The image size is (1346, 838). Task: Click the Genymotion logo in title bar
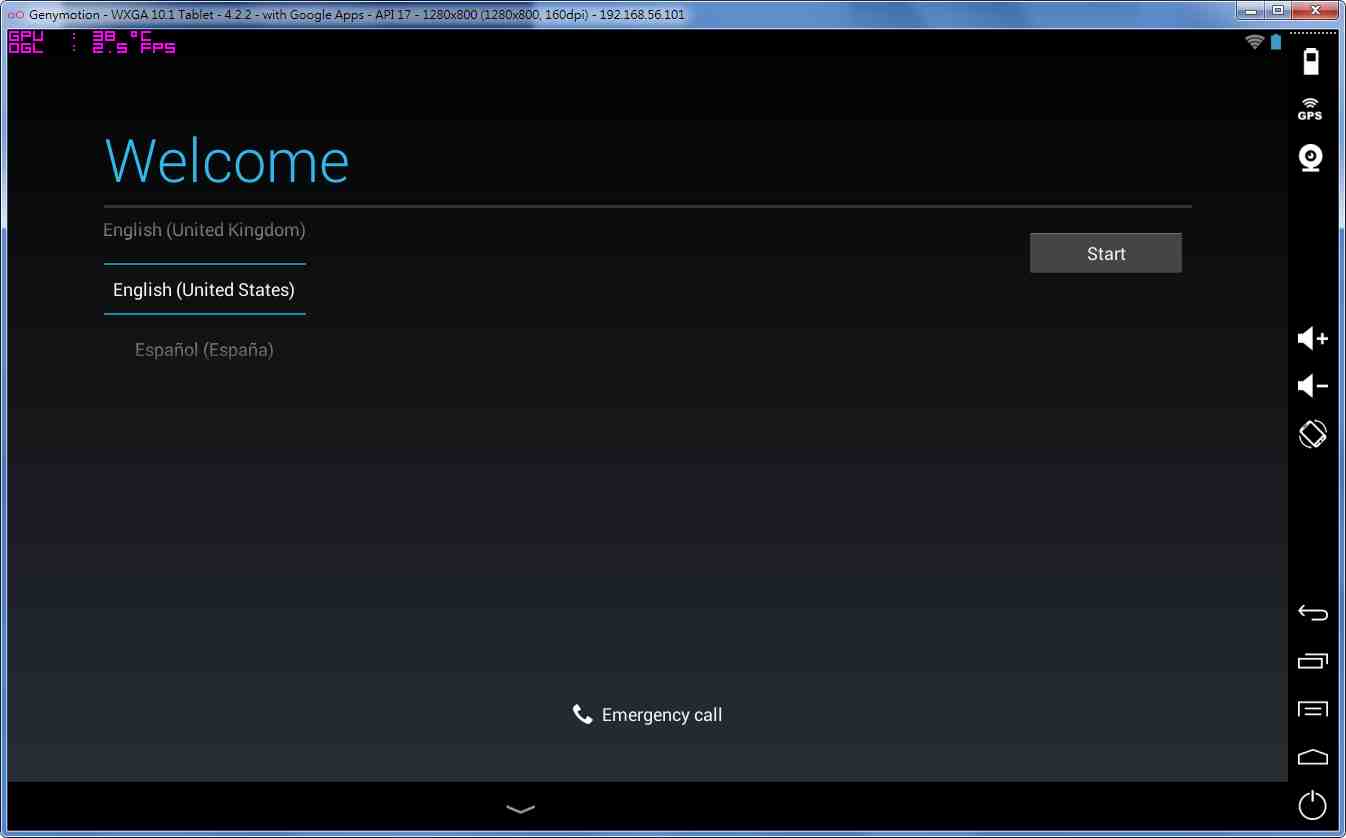click(15, 15)
